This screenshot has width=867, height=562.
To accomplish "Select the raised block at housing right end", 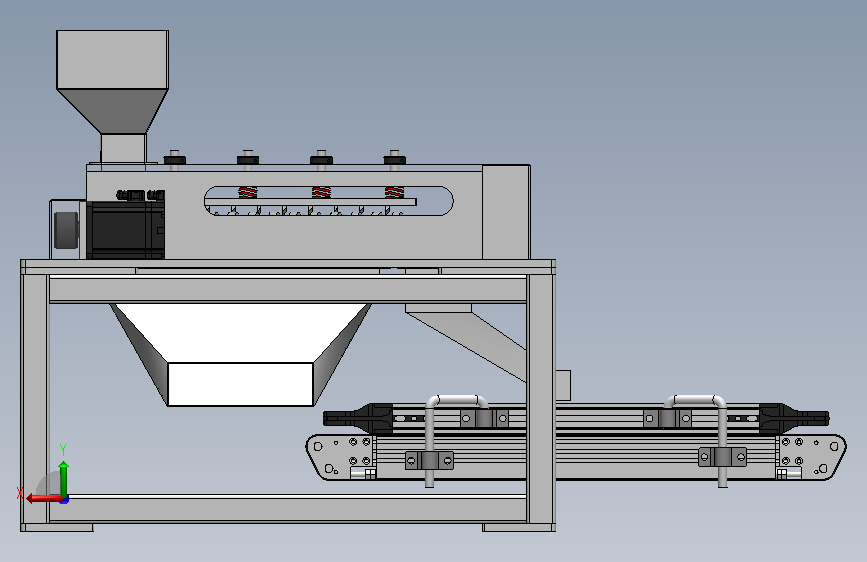I will [506, 212].
